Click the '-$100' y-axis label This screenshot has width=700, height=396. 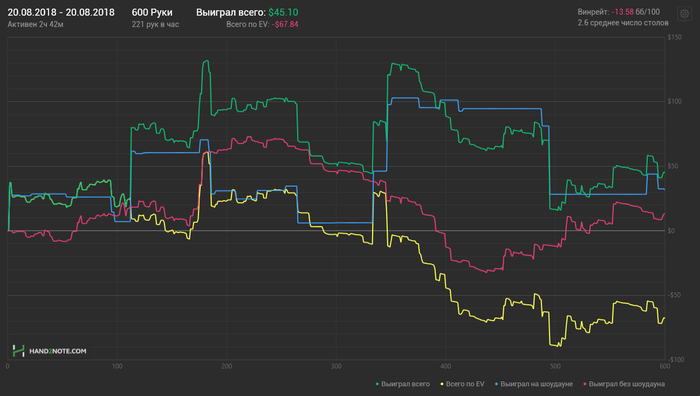click(676, 360)
